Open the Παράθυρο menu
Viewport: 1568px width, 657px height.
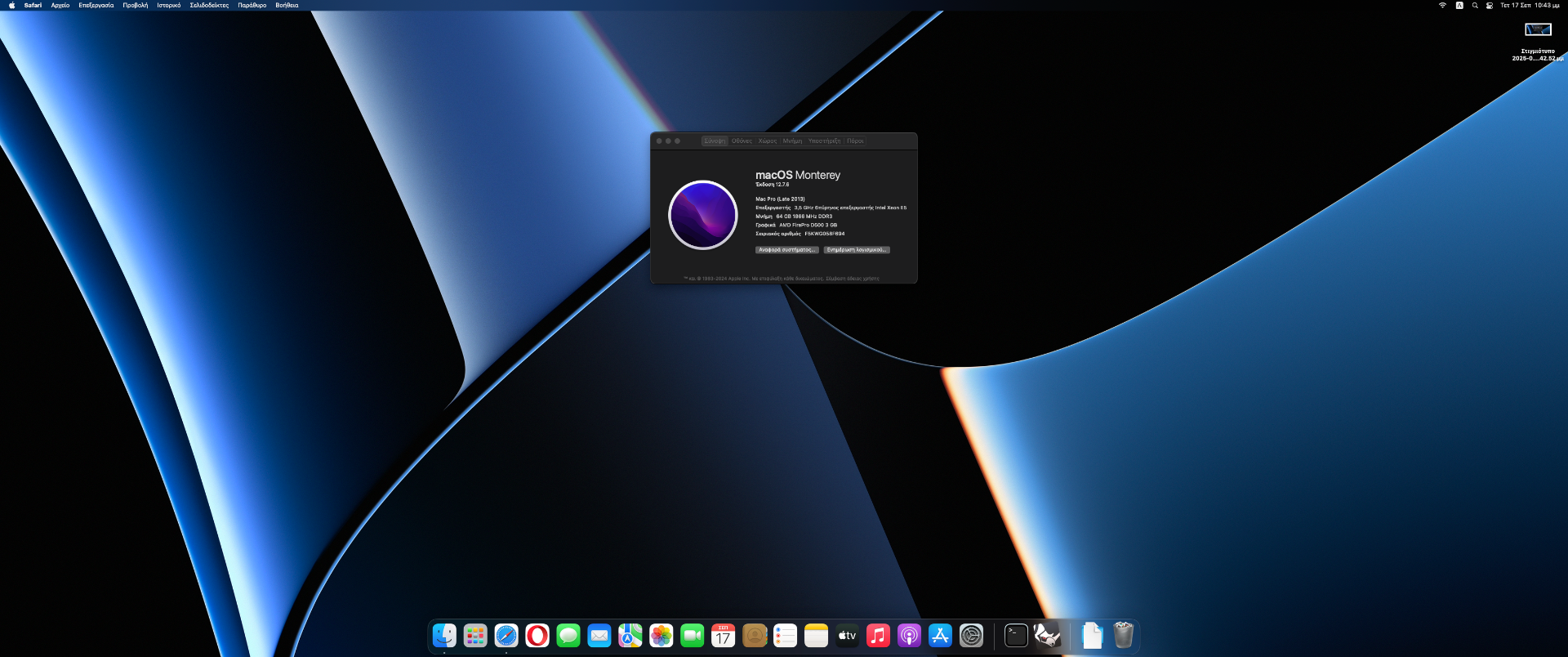(252, 5)
